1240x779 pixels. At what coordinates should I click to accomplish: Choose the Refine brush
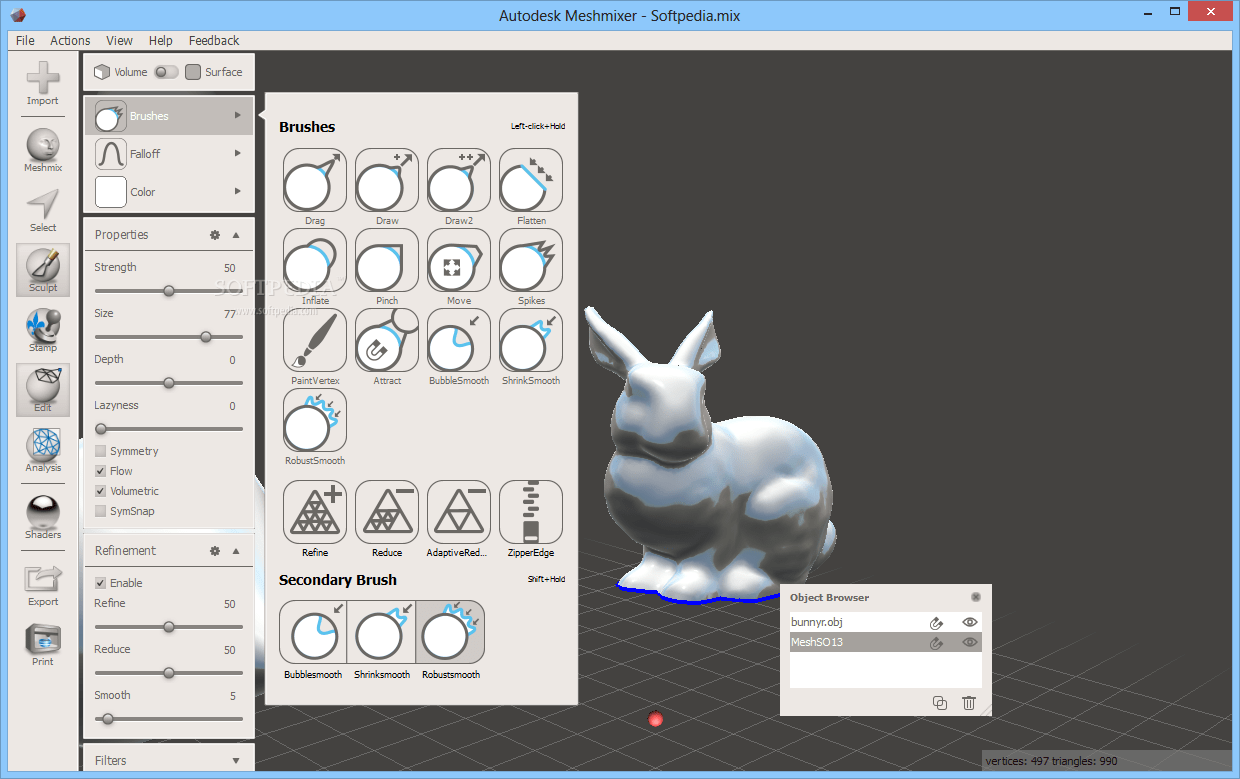tap(315, 512)
